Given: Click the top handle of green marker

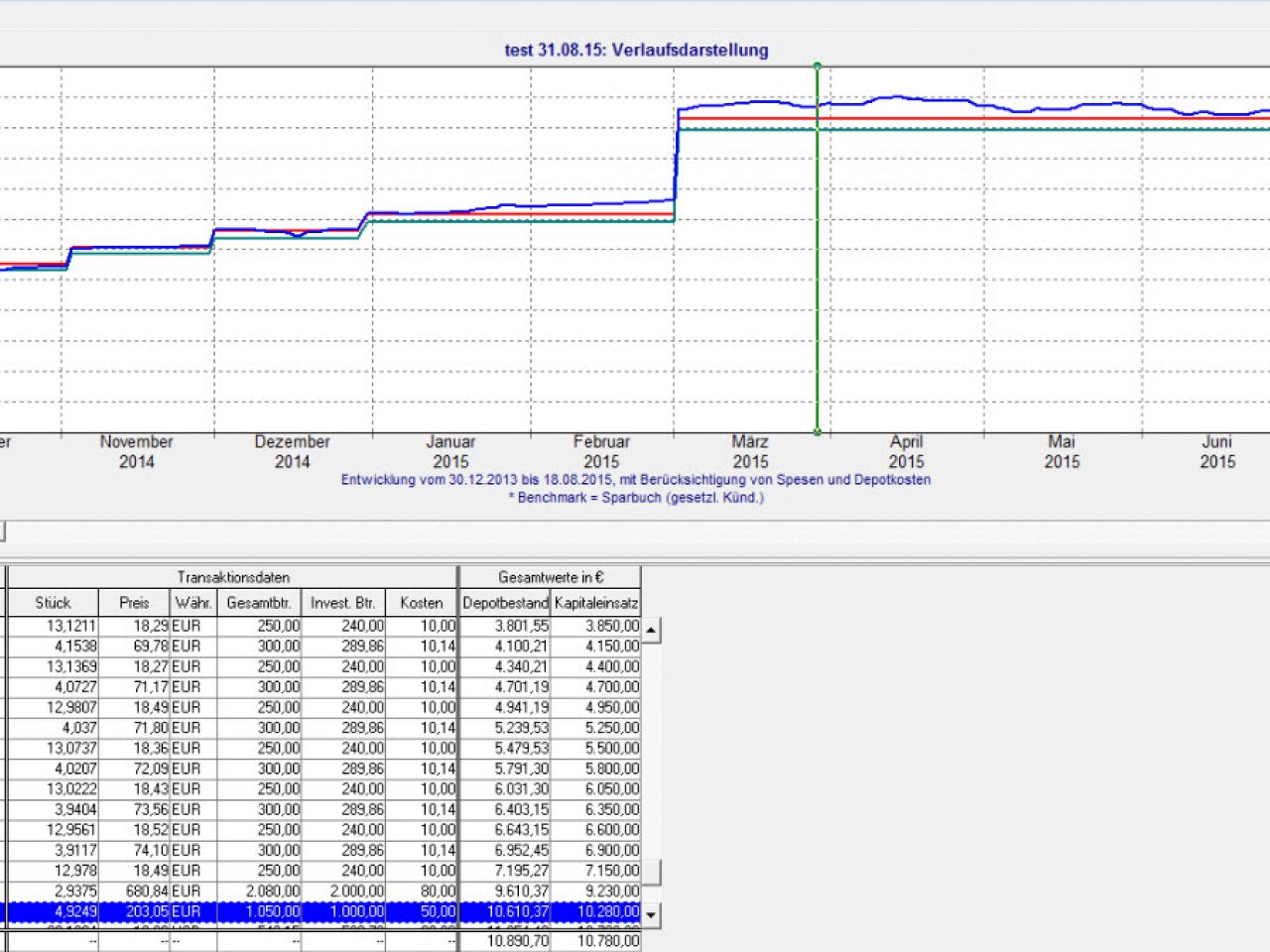Looking at the screenshot, I should tap(818, 66).
